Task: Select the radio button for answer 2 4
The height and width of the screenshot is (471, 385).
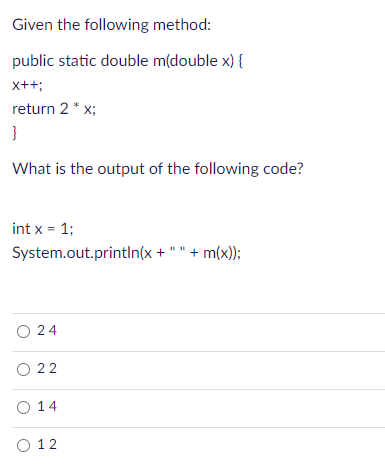Action: click(23, 331)
